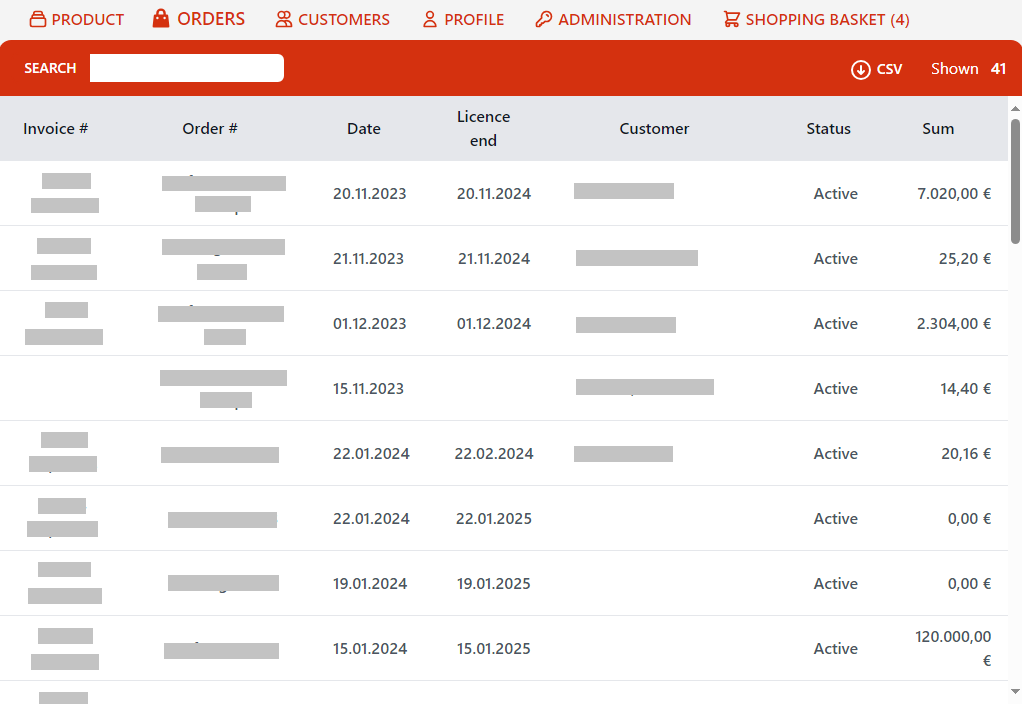Click the shopping basket cart icon

[x=731, y=20]
